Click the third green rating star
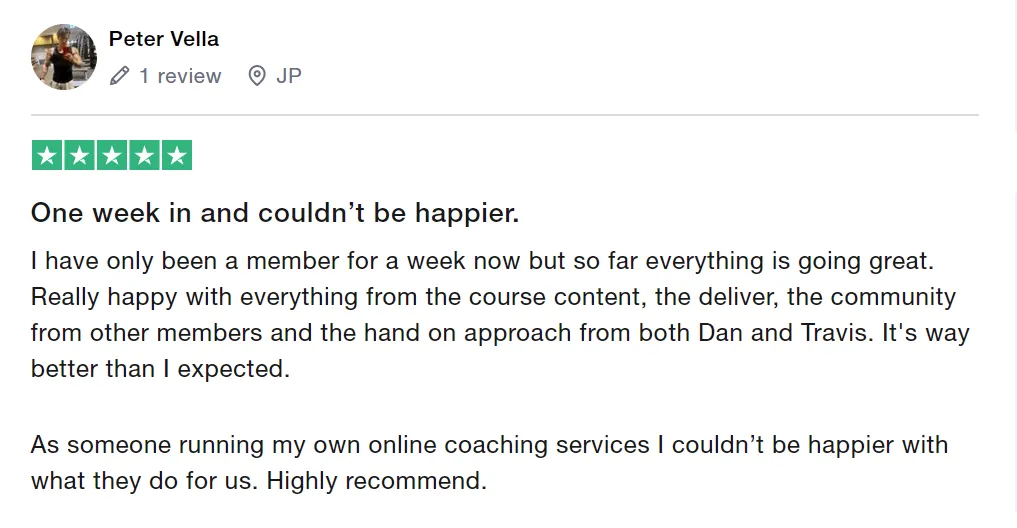The image size is (1017, 528). coord(112,155)
